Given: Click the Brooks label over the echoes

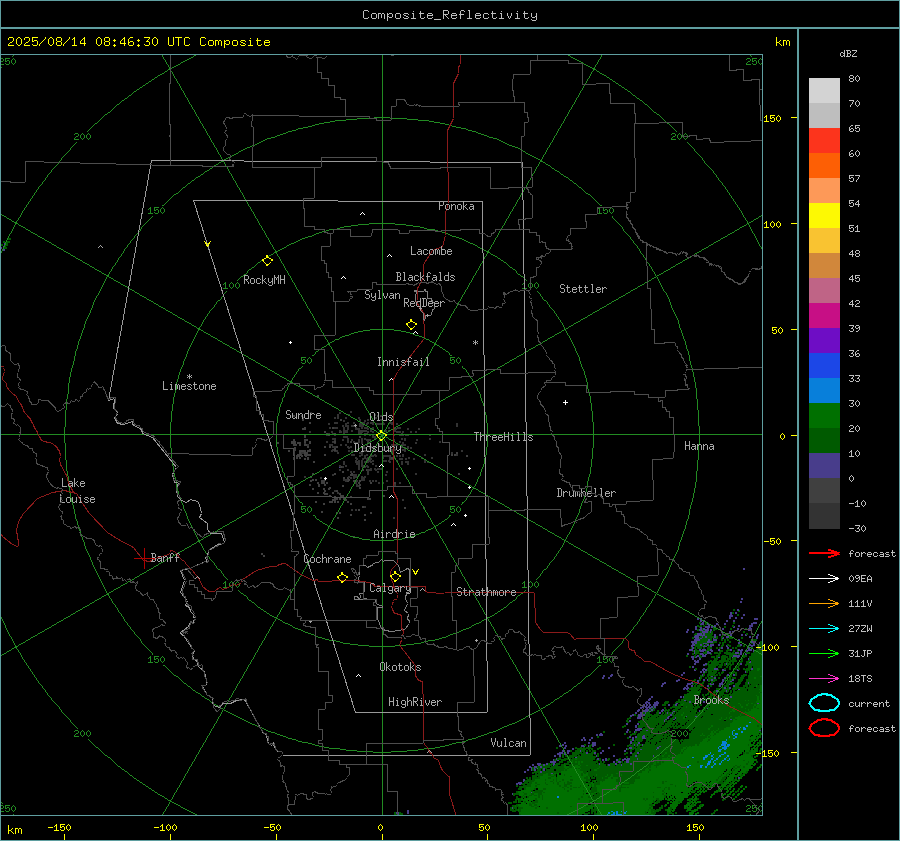Looking at the screenshot, I should 711,700.
